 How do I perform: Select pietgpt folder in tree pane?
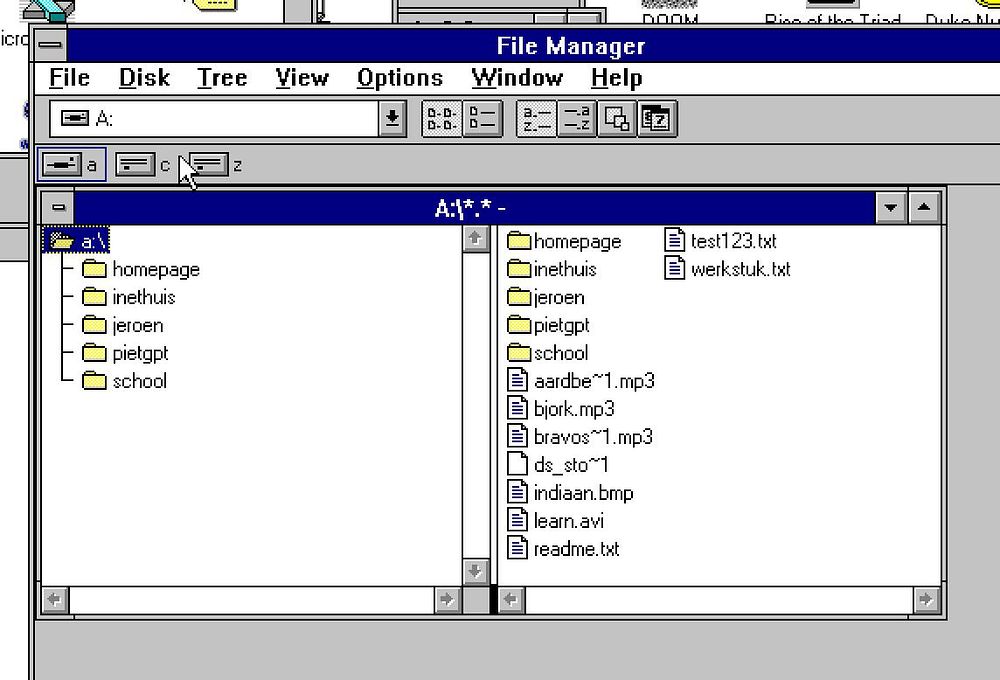click(x=125, y=353)
